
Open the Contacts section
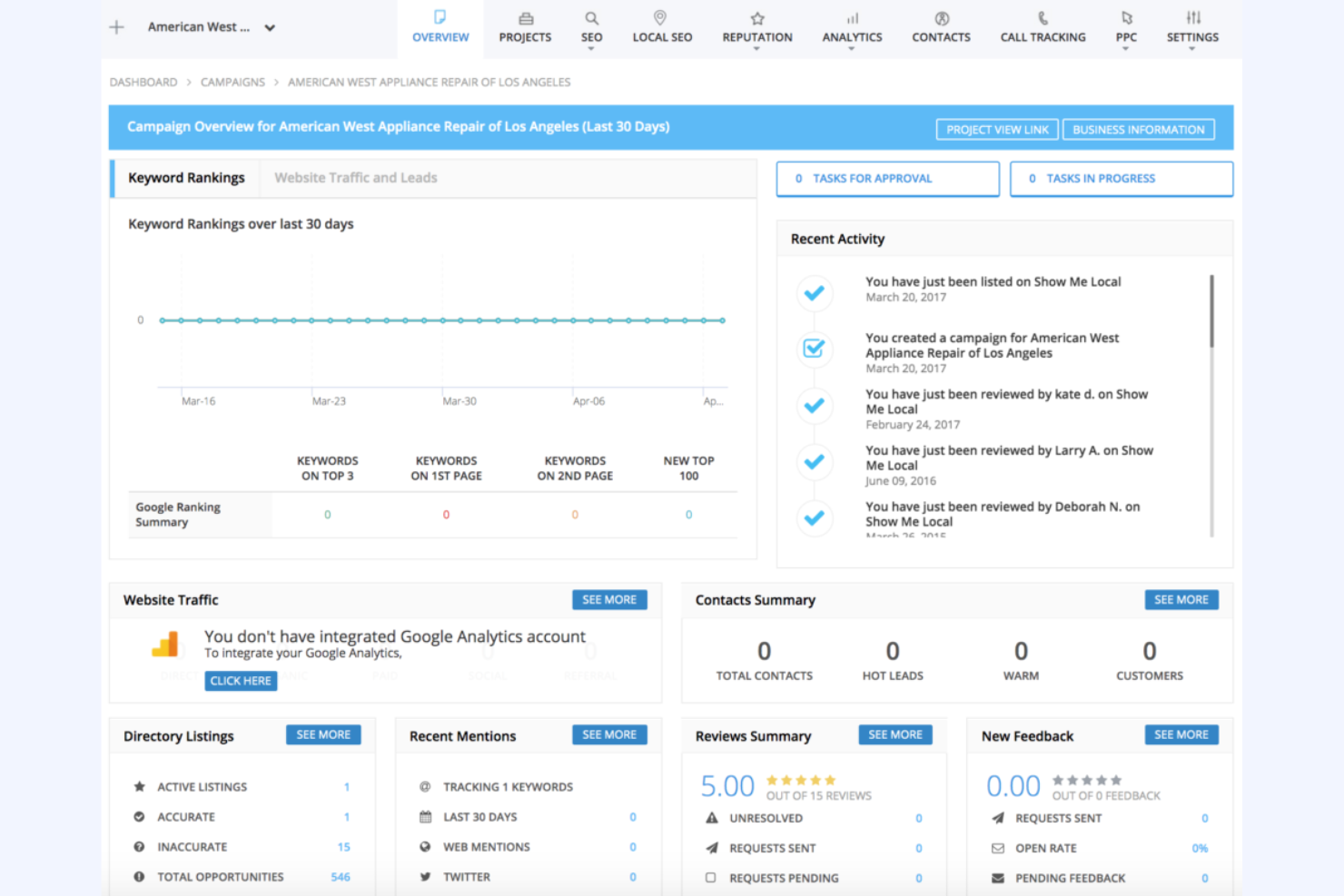point(941,27)
